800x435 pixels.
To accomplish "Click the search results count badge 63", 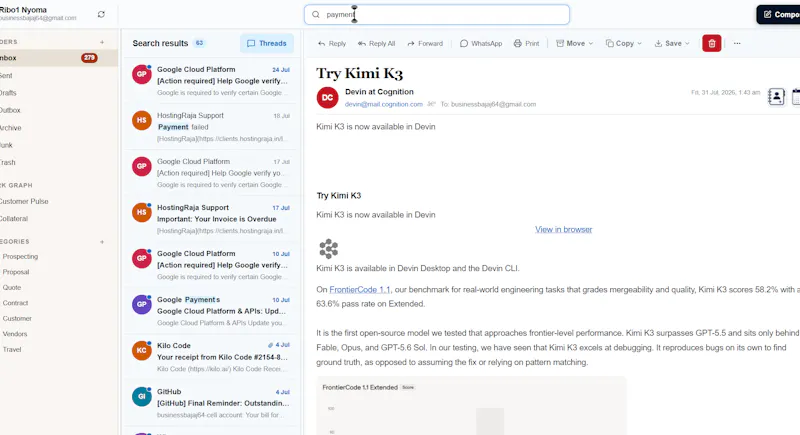I will point(199,43).
